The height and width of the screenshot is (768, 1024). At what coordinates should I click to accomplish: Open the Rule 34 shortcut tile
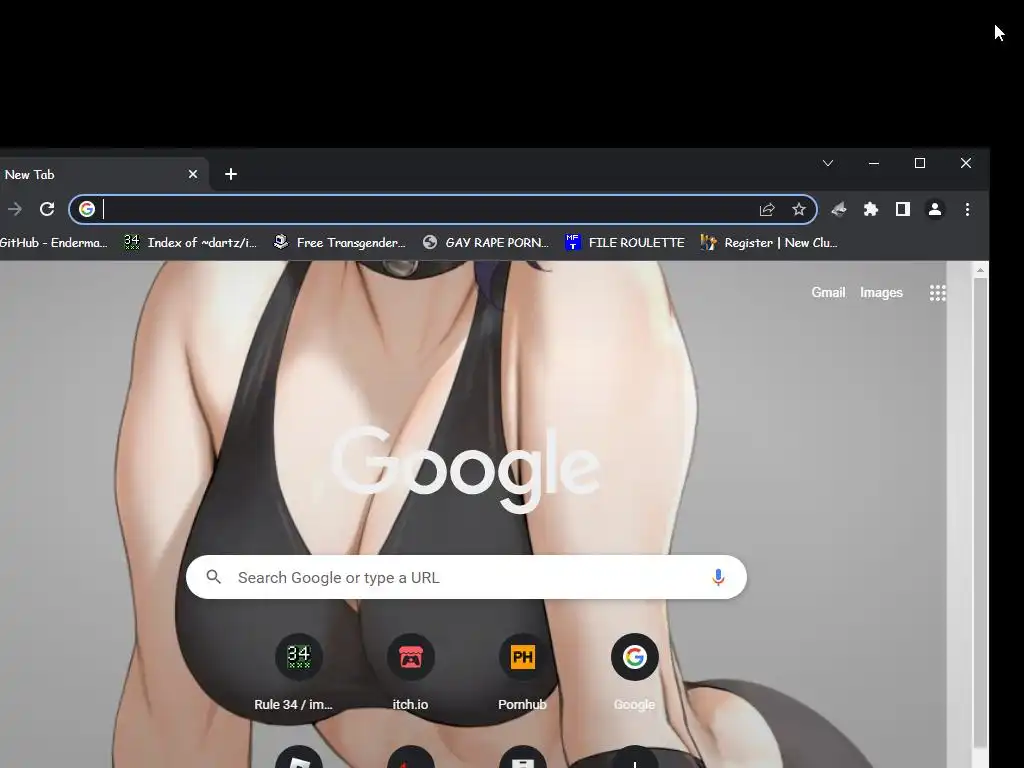coord(298,673)
